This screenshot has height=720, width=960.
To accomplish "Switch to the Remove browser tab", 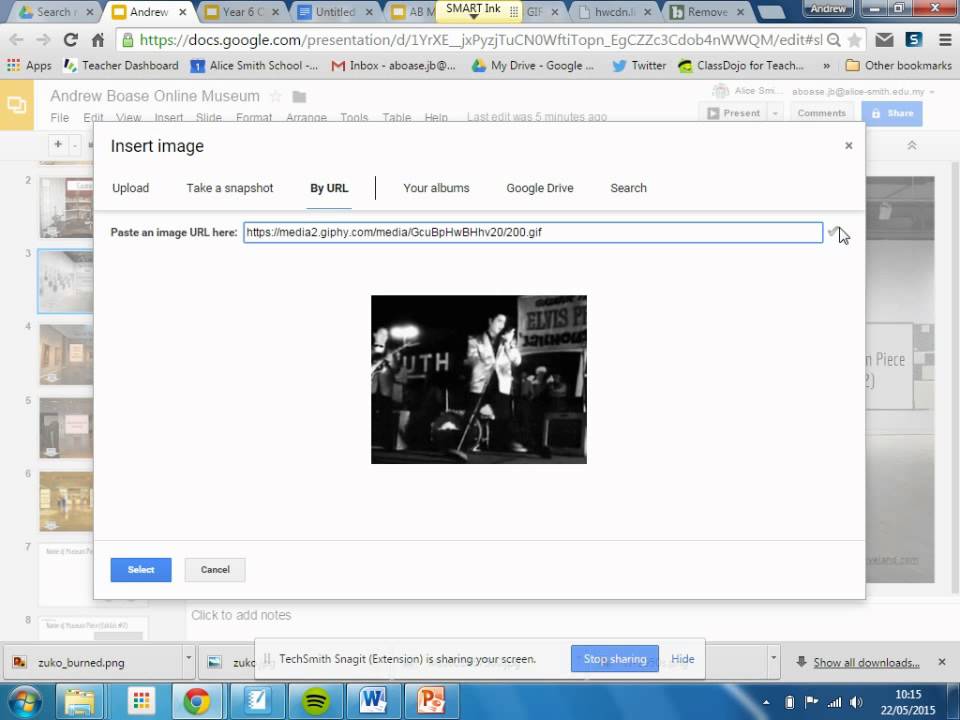I will [x=707, y=12].
